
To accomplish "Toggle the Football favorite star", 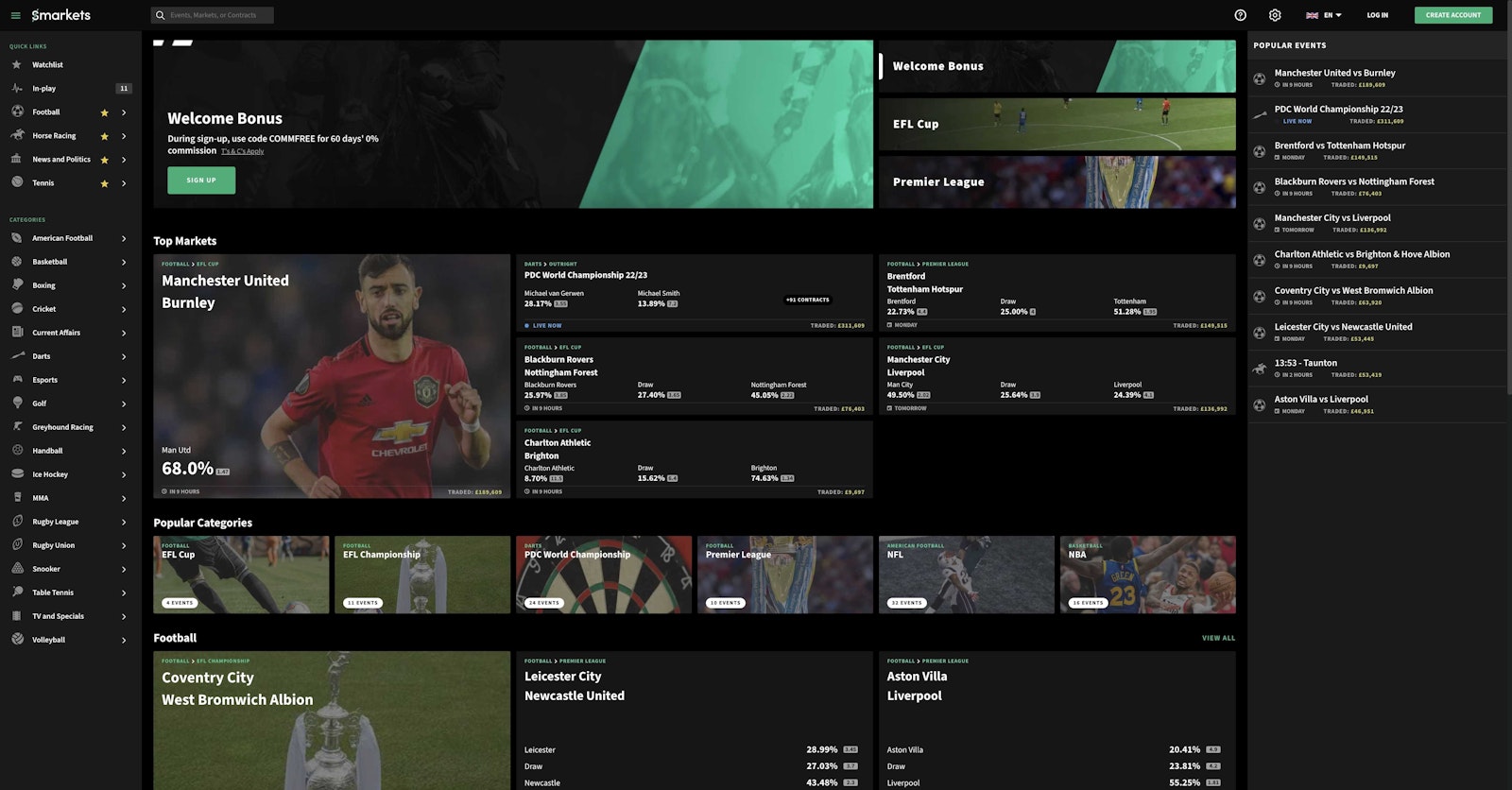I will coord(104,112).
